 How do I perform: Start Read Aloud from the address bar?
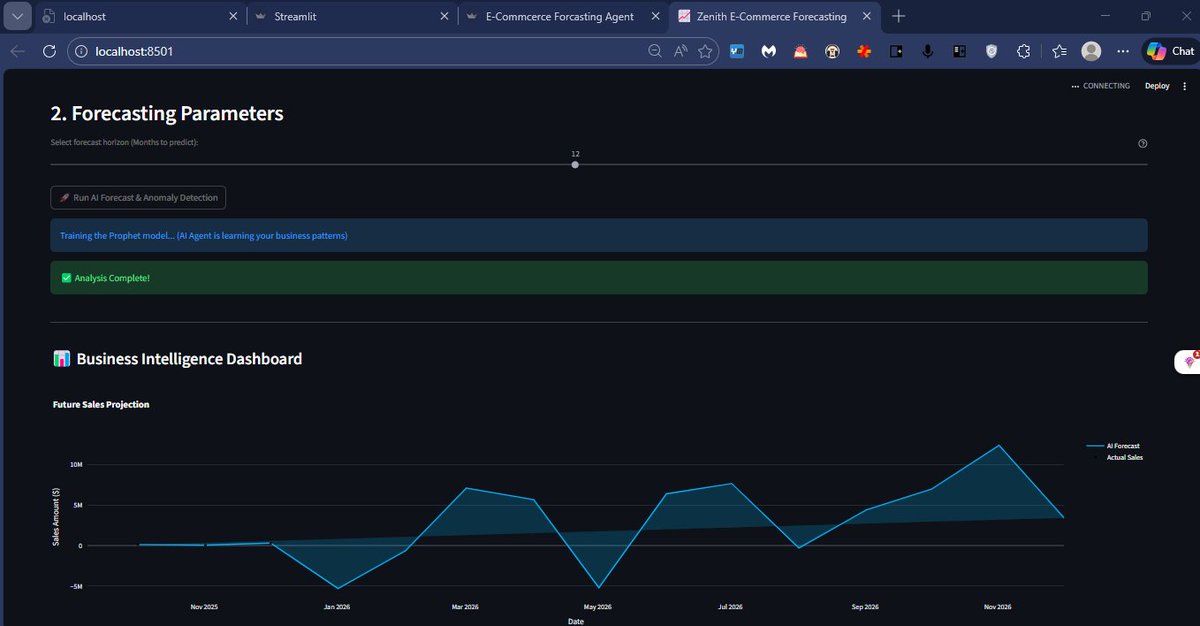tap(678, 50)
